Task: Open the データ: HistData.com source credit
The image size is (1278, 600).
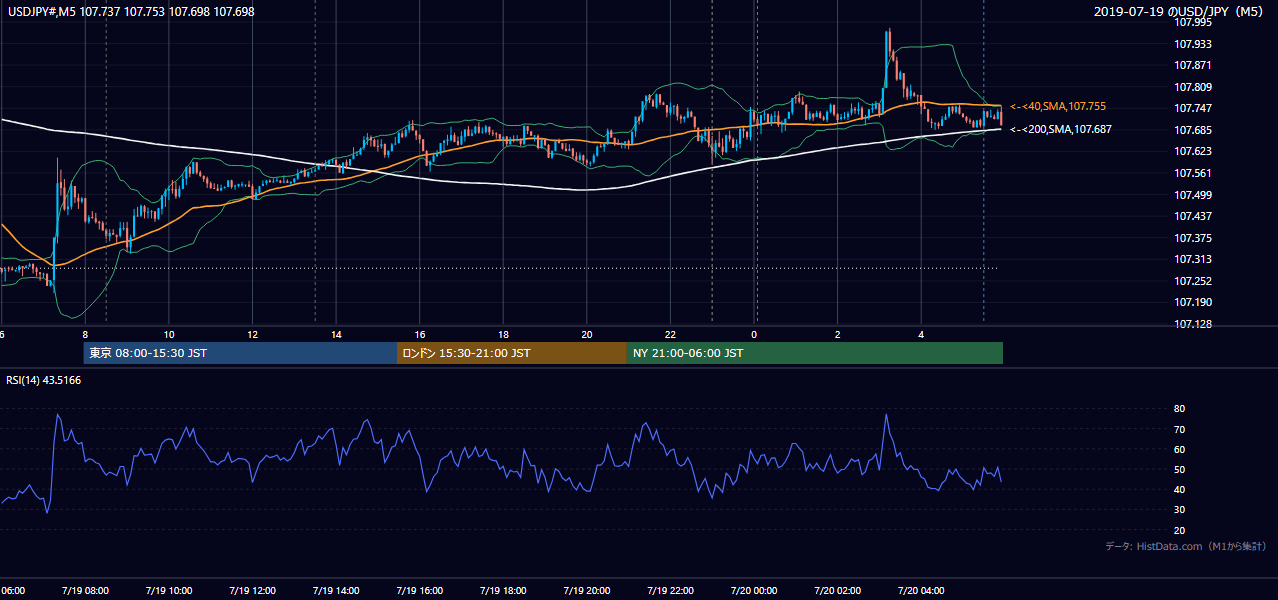Action: 1186,547
